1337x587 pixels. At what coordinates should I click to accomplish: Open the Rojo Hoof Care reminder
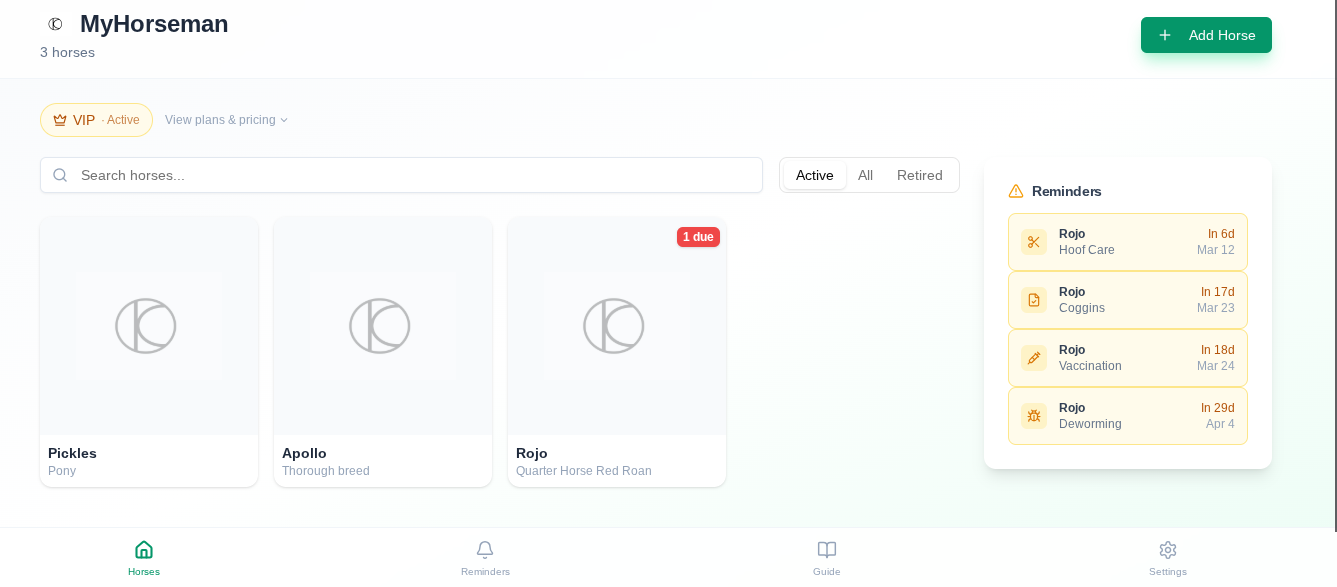(1128, 242)
